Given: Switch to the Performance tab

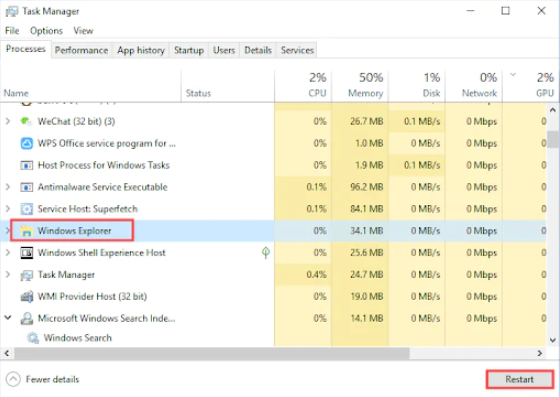Looking at the screenshot, I should click(x=81, y=50).
